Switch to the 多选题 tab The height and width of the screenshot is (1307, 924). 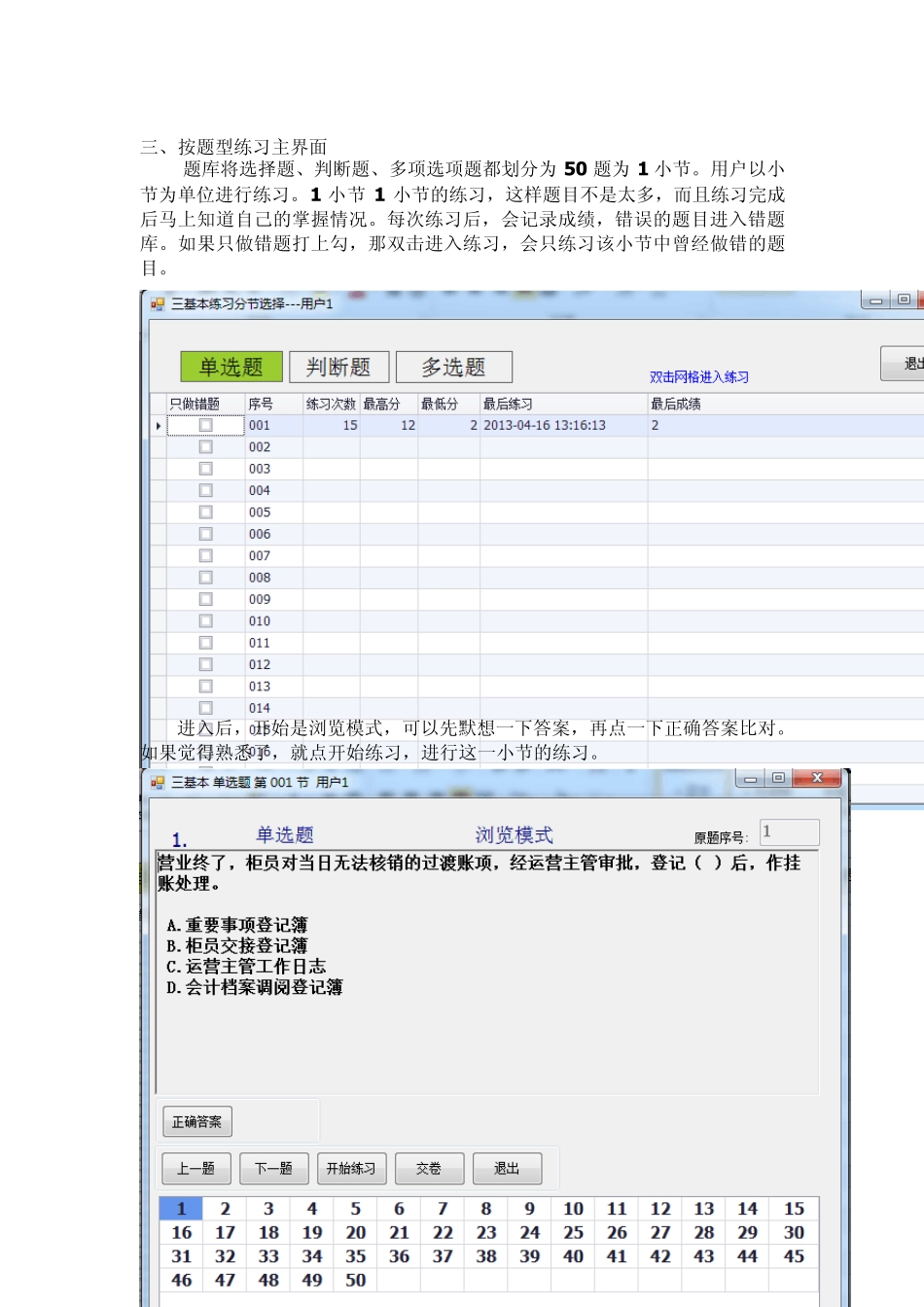tap(453, 367)
